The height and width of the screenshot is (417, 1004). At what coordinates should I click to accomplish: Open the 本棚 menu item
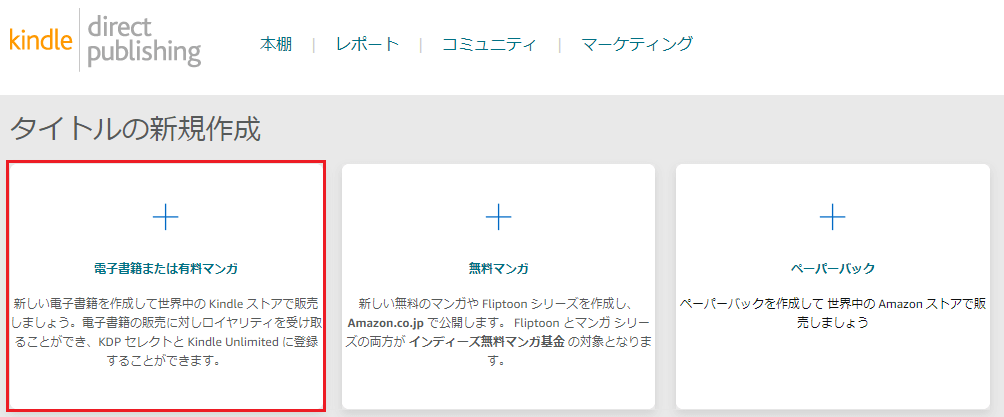[276, 44]
